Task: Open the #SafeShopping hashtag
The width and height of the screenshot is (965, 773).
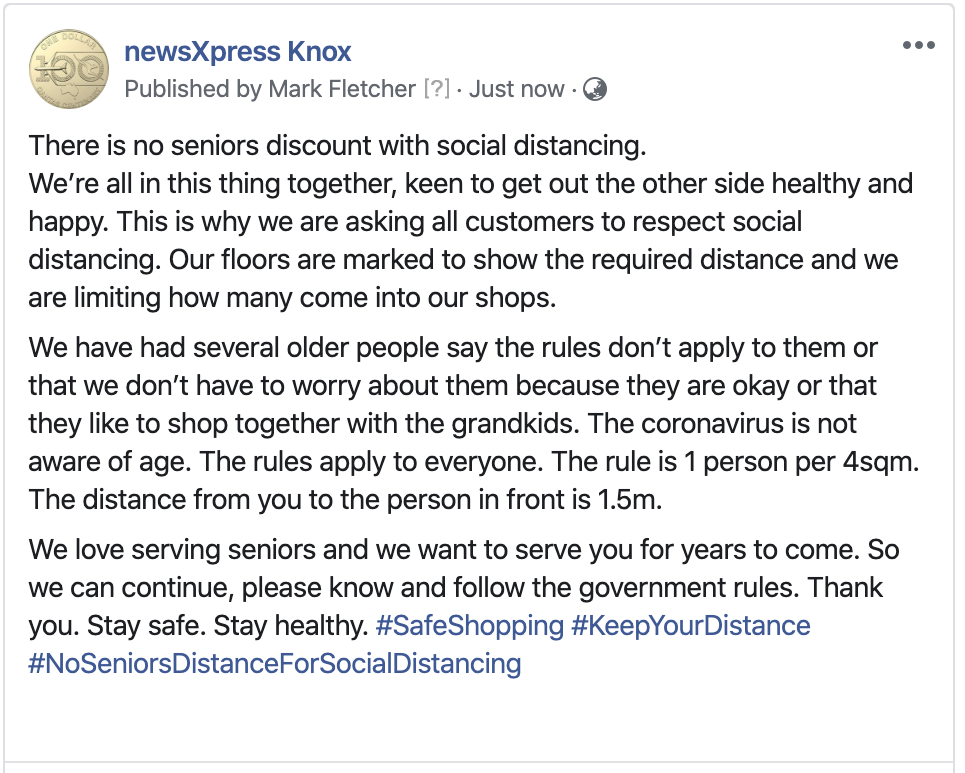Action: (x=470, y=626)
